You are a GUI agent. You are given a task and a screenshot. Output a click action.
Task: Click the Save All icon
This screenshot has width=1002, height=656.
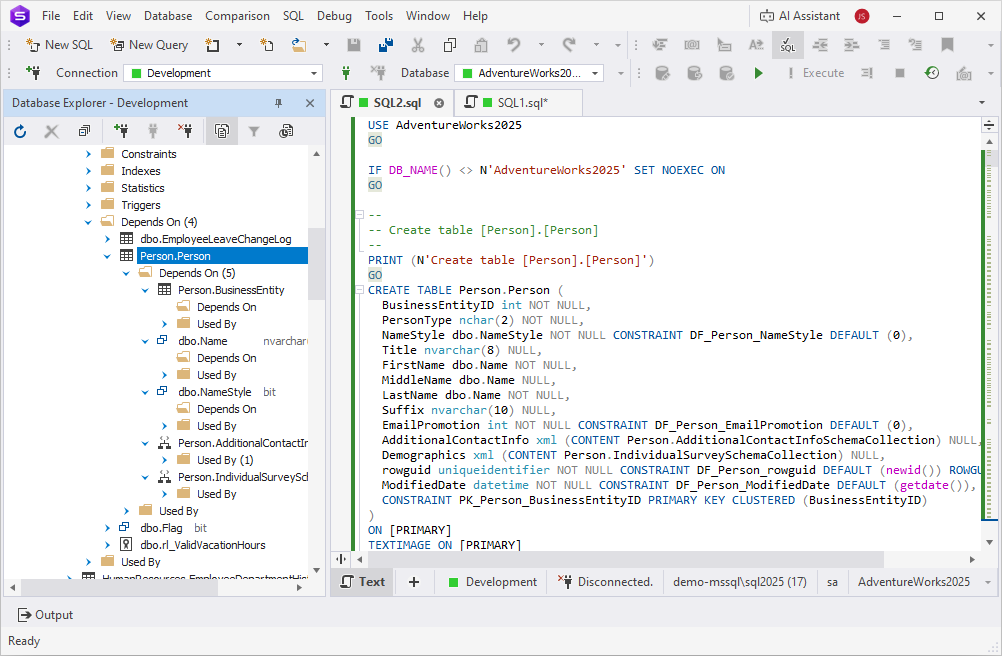click(x=386, y=45)
